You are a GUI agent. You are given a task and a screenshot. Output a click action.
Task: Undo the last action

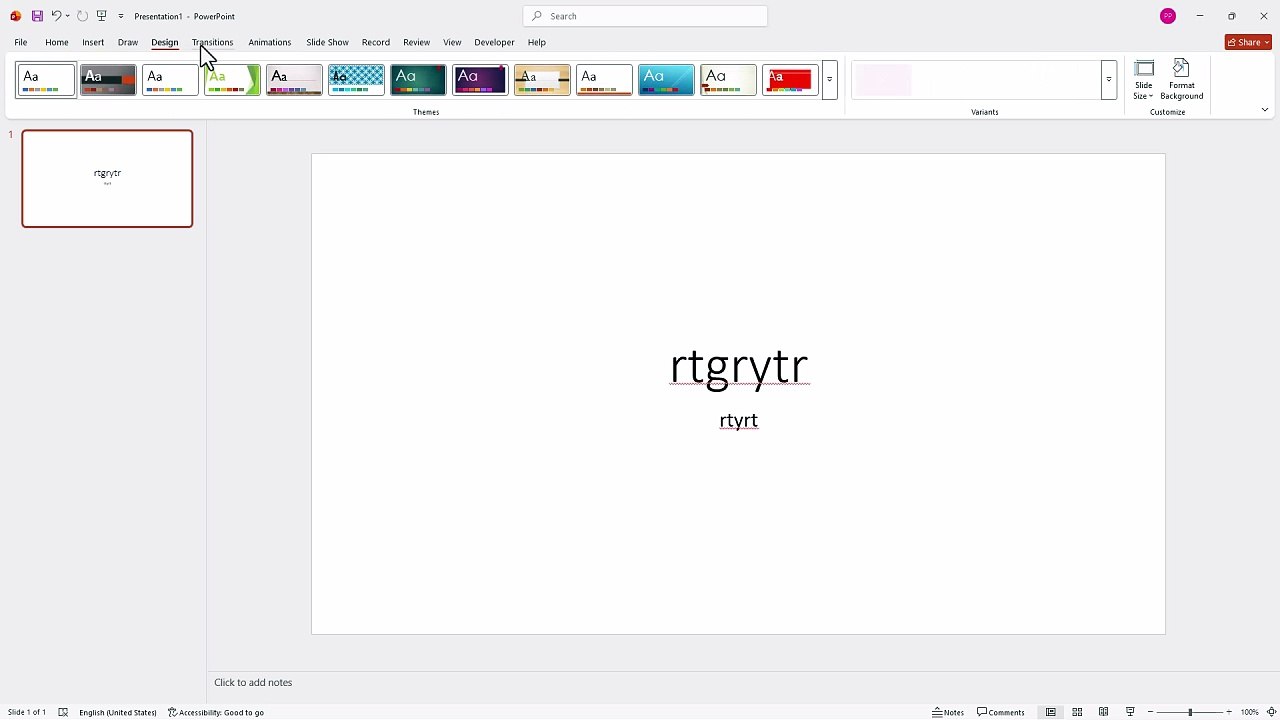pyautogui.click(x=56, y=16)
